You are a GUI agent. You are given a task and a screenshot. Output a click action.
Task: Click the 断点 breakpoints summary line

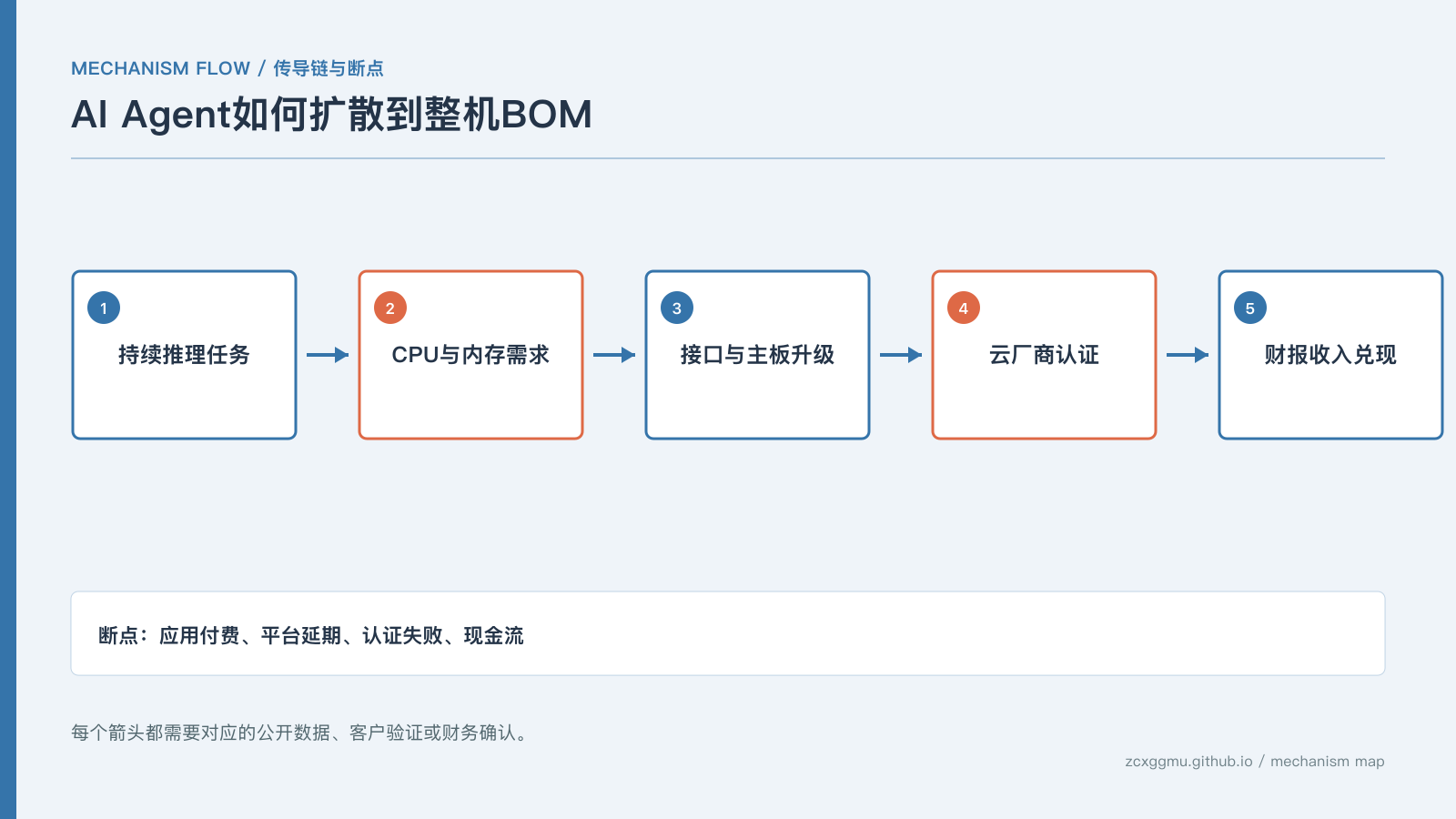click(x=311, y=635)
